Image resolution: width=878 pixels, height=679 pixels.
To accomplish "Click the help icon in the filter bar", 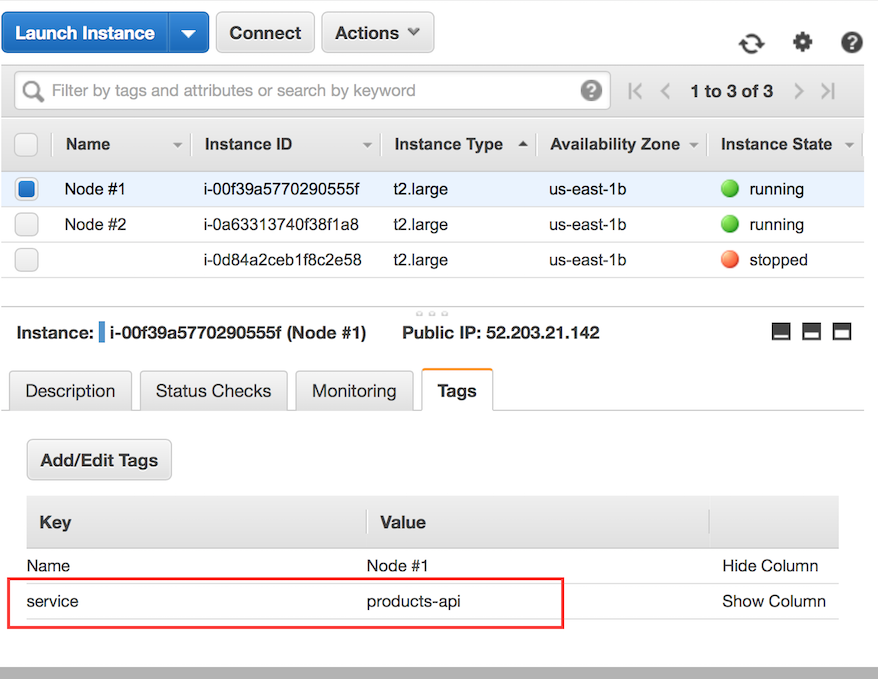I will (591, 90).
